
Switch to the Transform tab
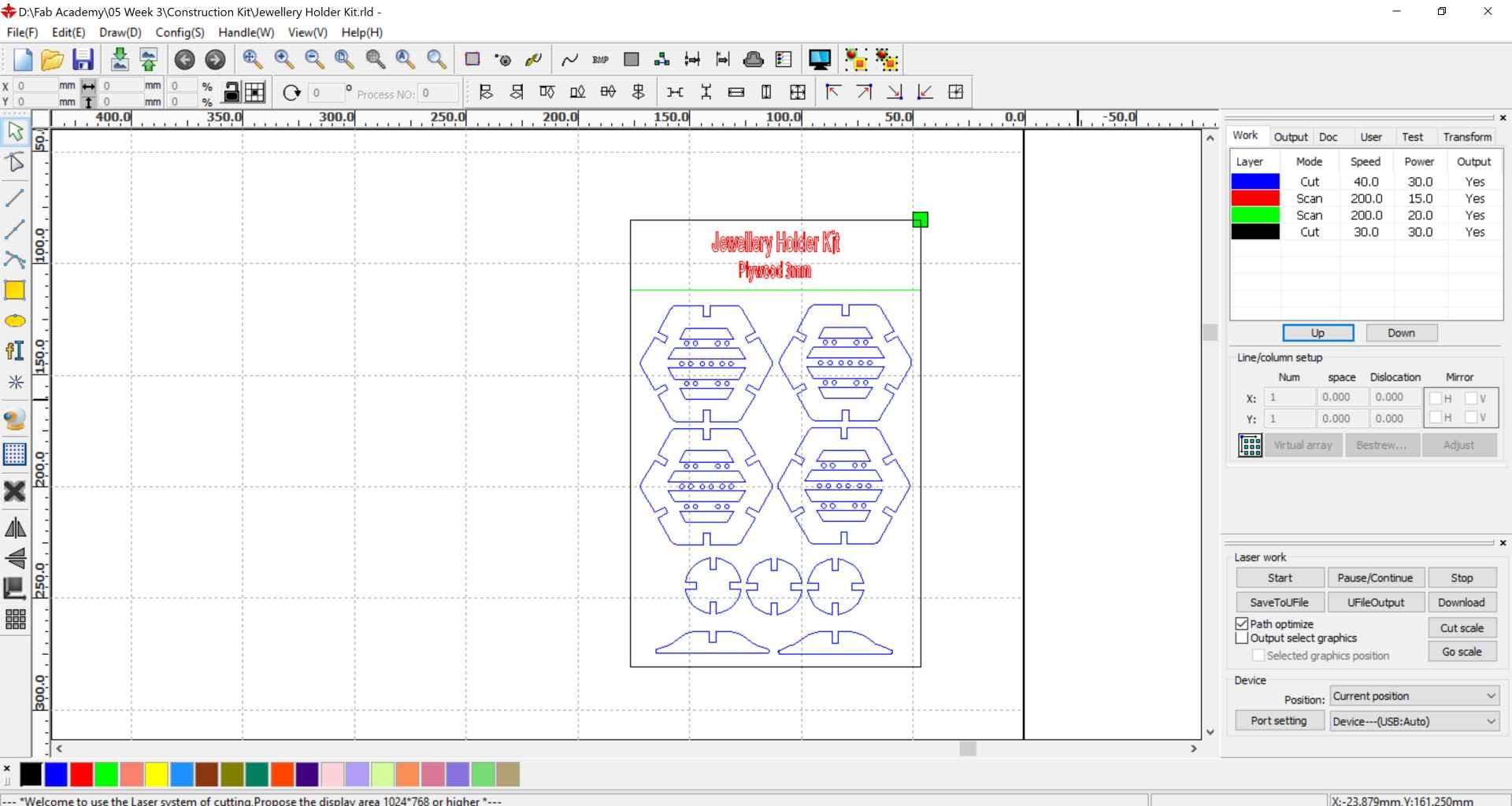click(x=1467, y=137)
